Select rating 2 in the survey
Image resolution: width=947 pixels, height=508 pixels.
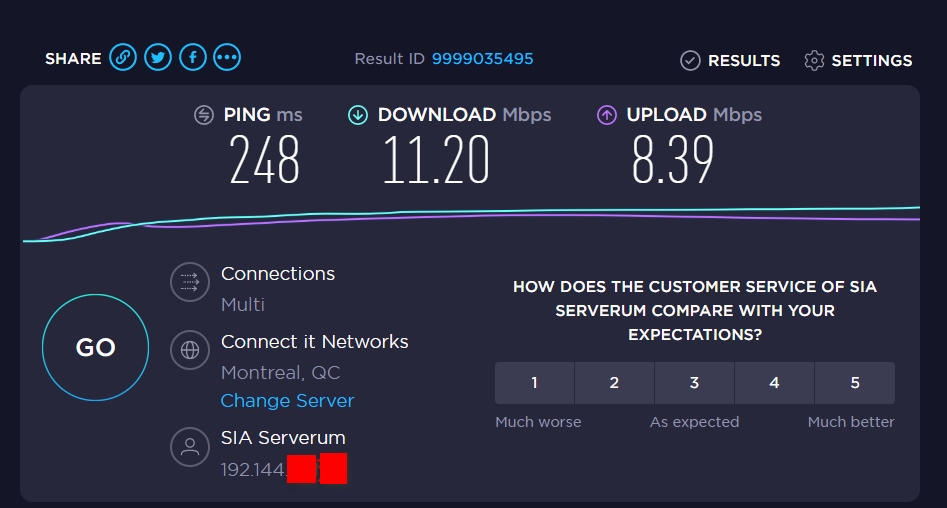[x=614, y=383]
